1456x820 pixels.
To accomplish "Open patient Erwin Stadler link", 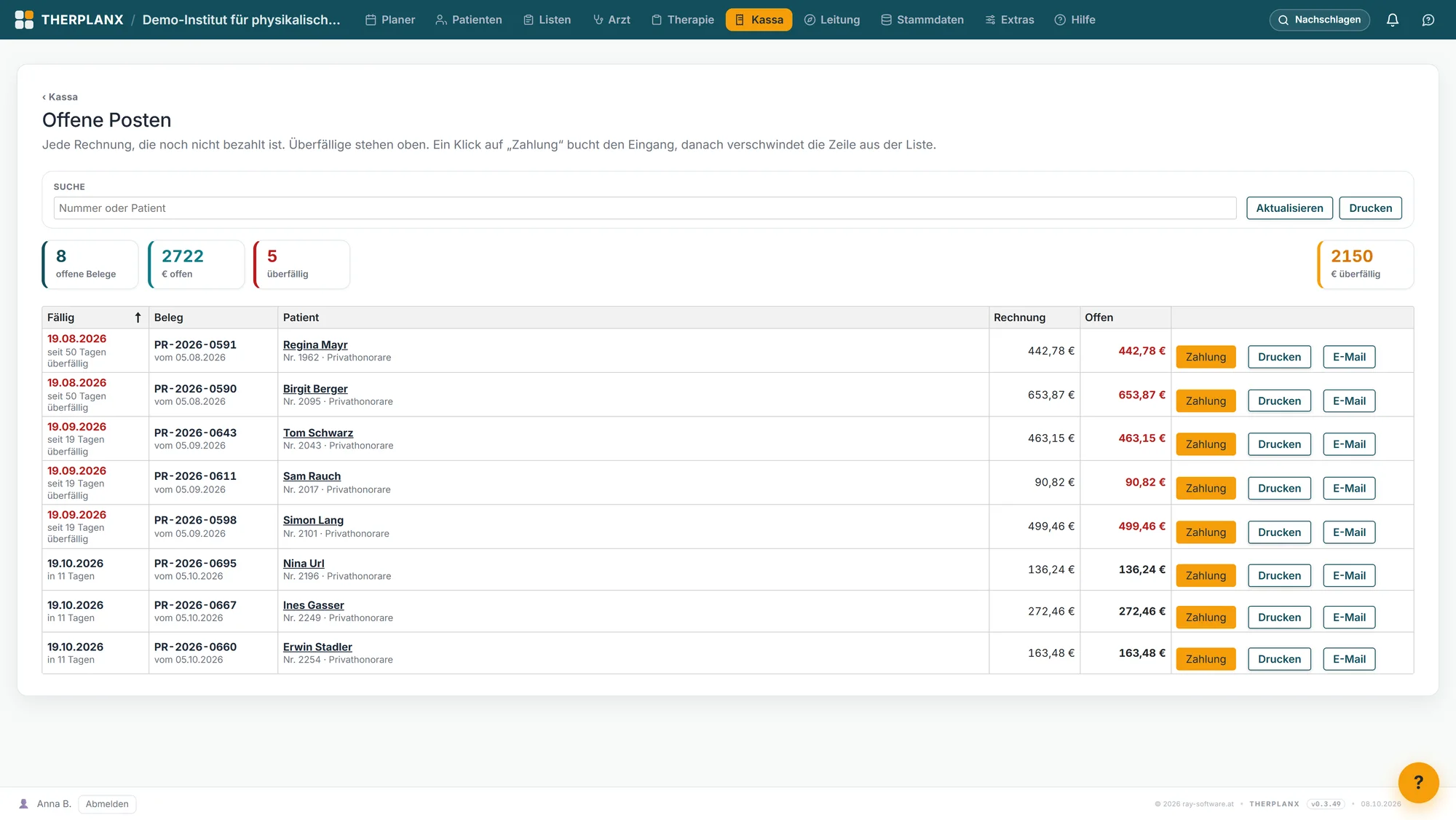I will (x=317, y=647).
